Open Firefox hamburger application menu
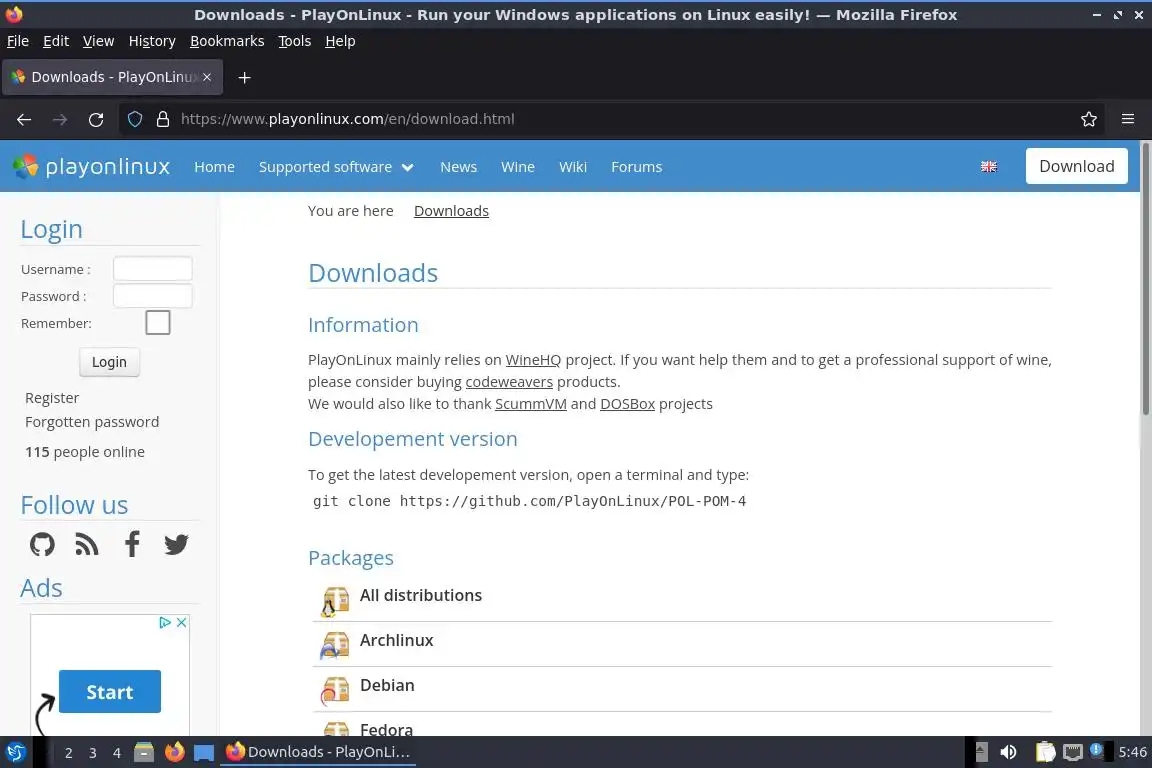The width and height of the screenshot is (1152, 768). point(1128,119)
